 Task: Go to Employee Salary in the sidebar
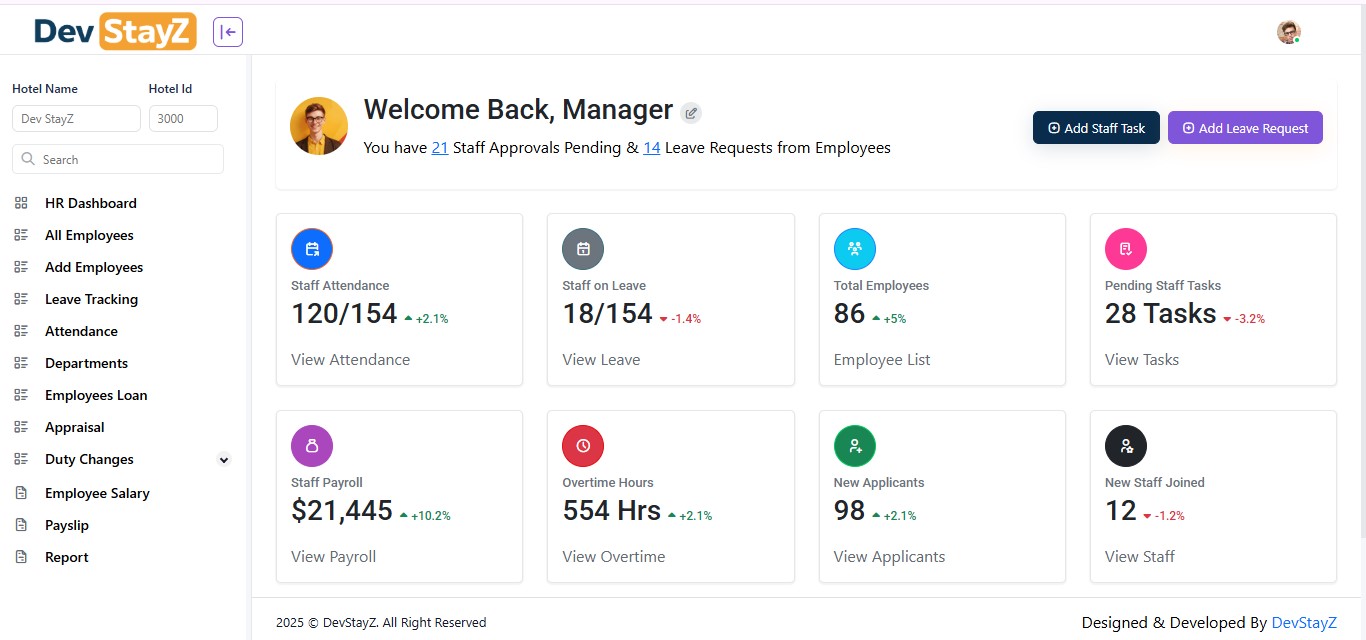(x=97, y=493)
